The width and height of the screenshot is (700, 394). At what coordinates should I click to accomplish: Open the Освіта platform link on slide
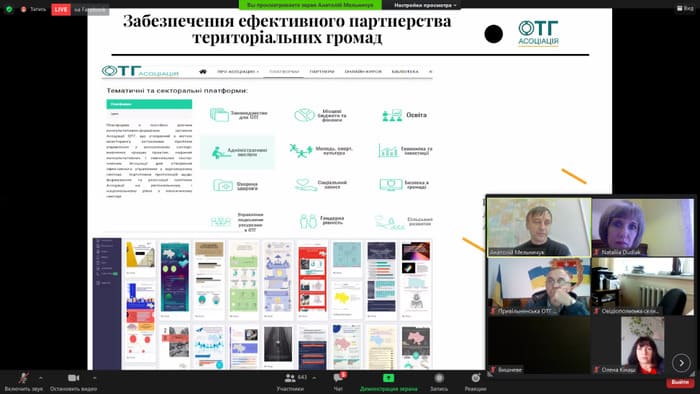[404, 115]
